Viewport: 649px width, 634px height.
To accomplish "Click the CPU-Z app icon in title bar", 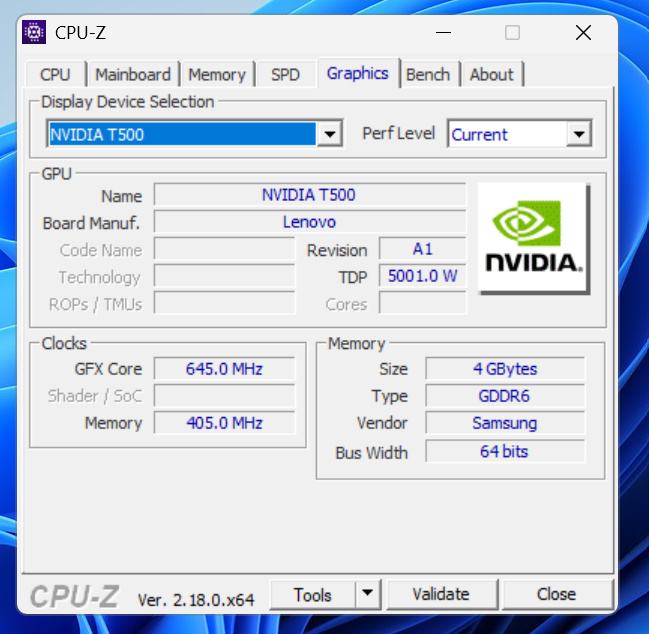I will 34,32.
